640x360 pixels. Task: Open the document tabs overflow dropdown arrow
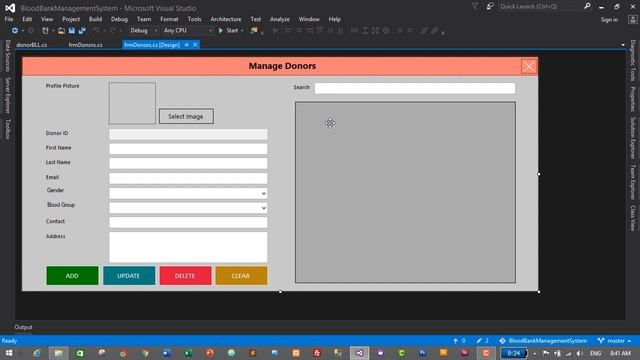pos(623,44)
